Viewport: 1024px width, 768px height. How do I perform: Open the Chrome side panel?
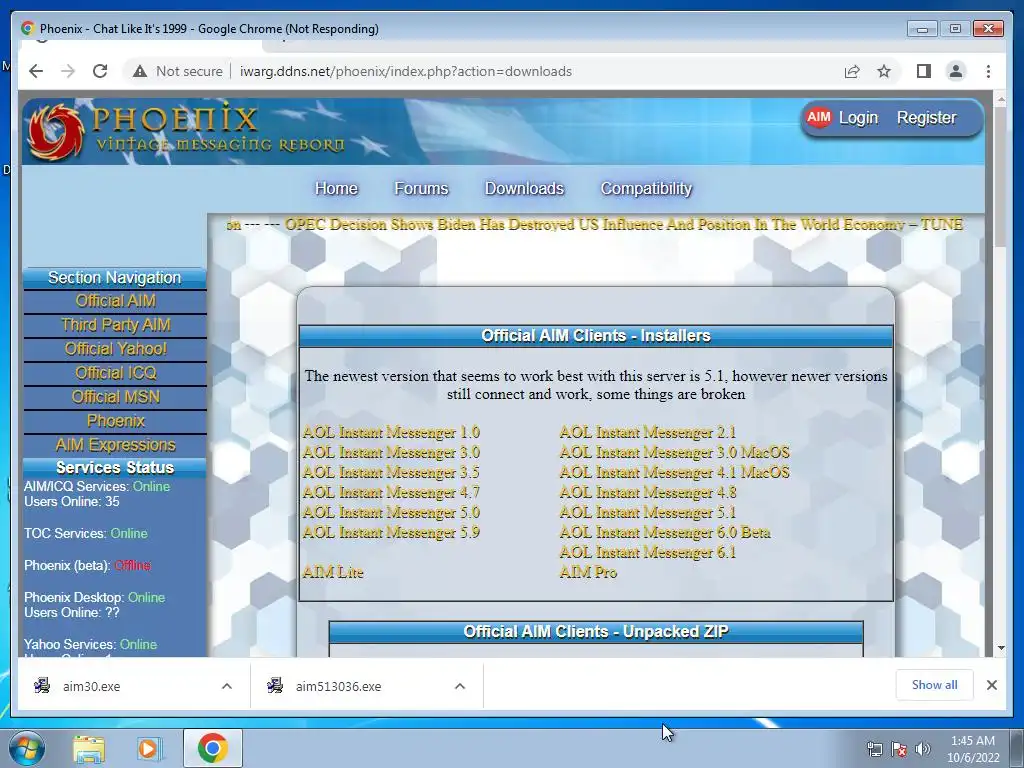pos(923,71)
